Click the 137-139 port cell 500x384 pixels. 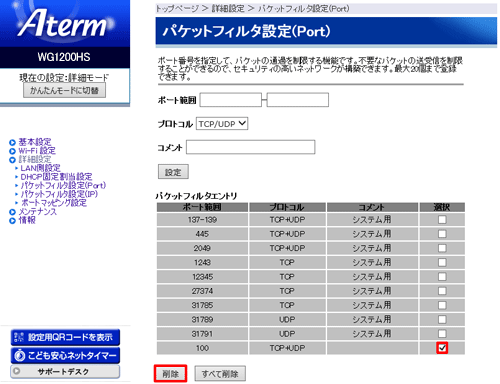(202, 220)
